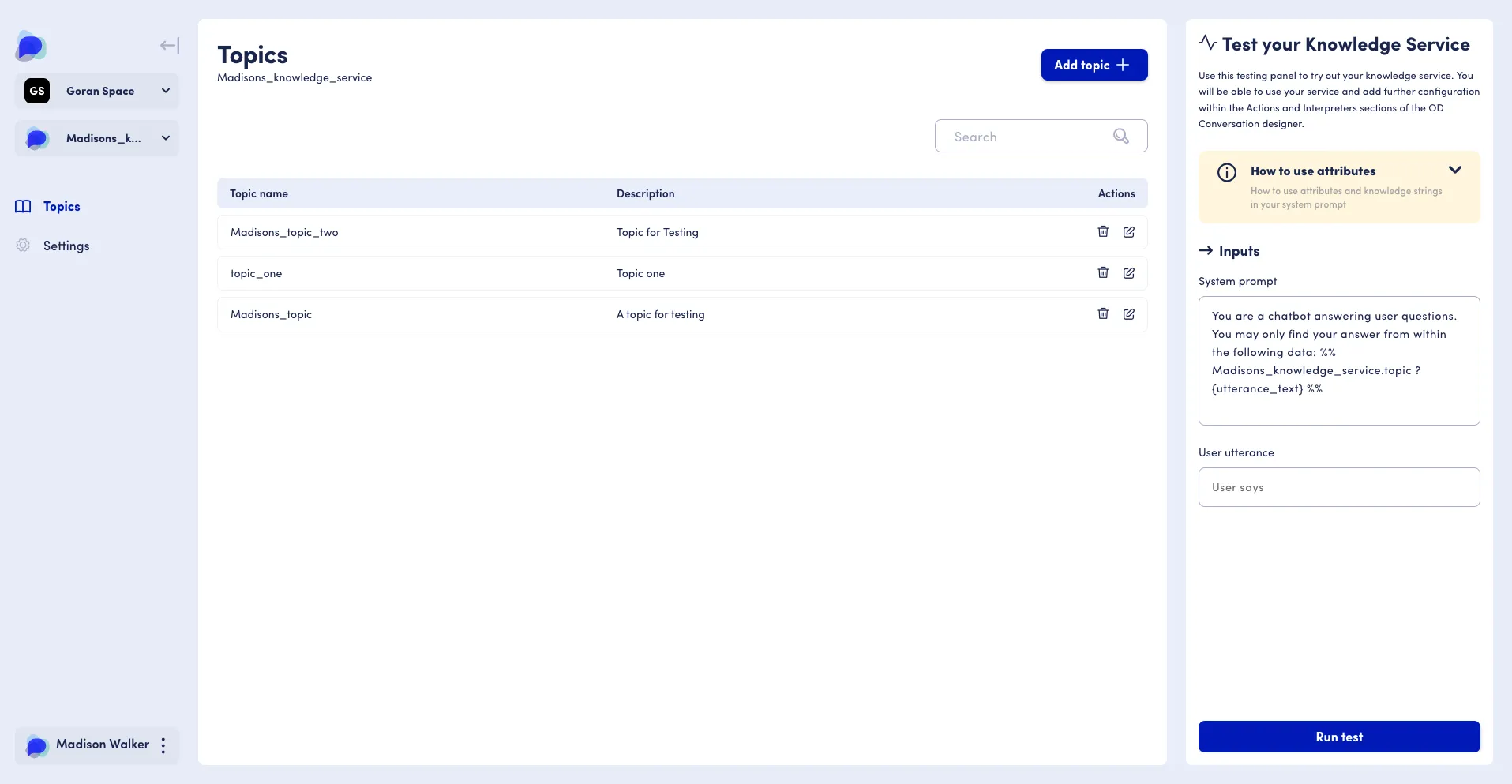Click the Inputs arrow icon
Image resolution: width=1512 pixels, height=784 pixels.
1206,250
